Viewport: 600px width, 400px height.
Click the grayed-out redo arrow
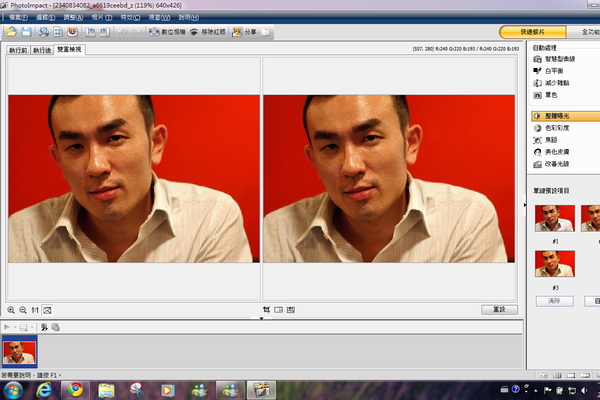click(x=137, y=32)
